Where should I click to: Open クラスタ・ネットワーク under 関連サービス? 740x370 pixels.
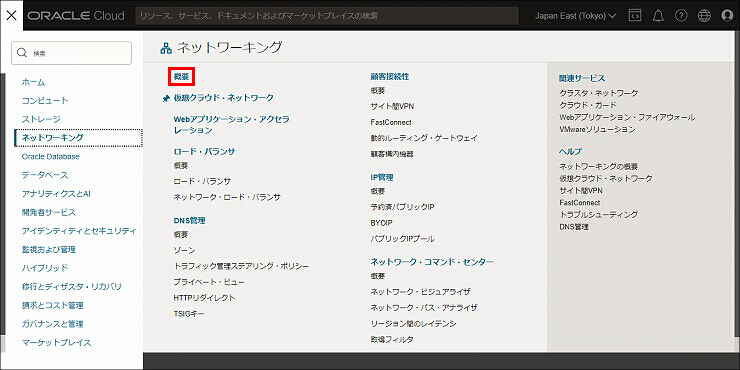(598, 93)
